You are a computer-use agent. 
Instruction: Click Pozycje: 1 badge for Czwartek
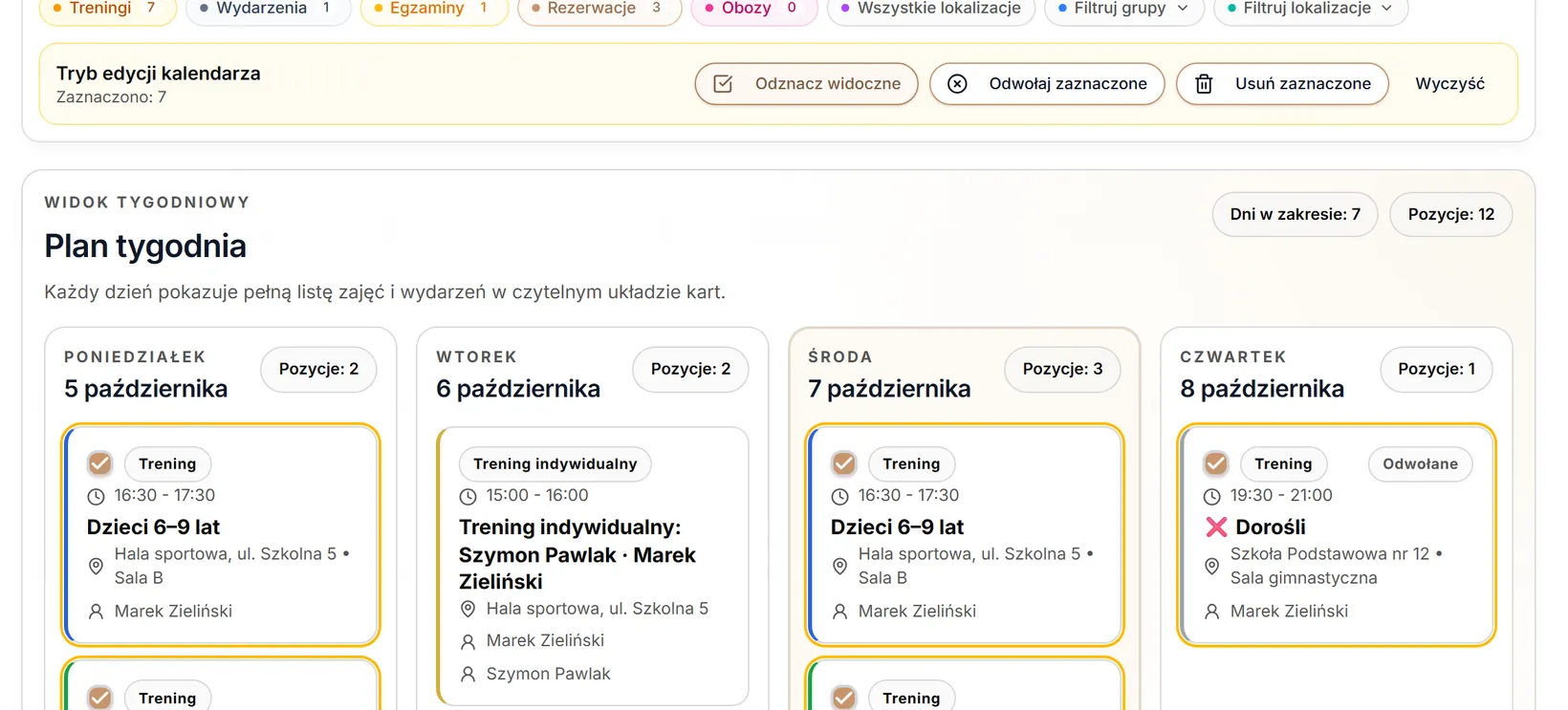pos(1437,369)
